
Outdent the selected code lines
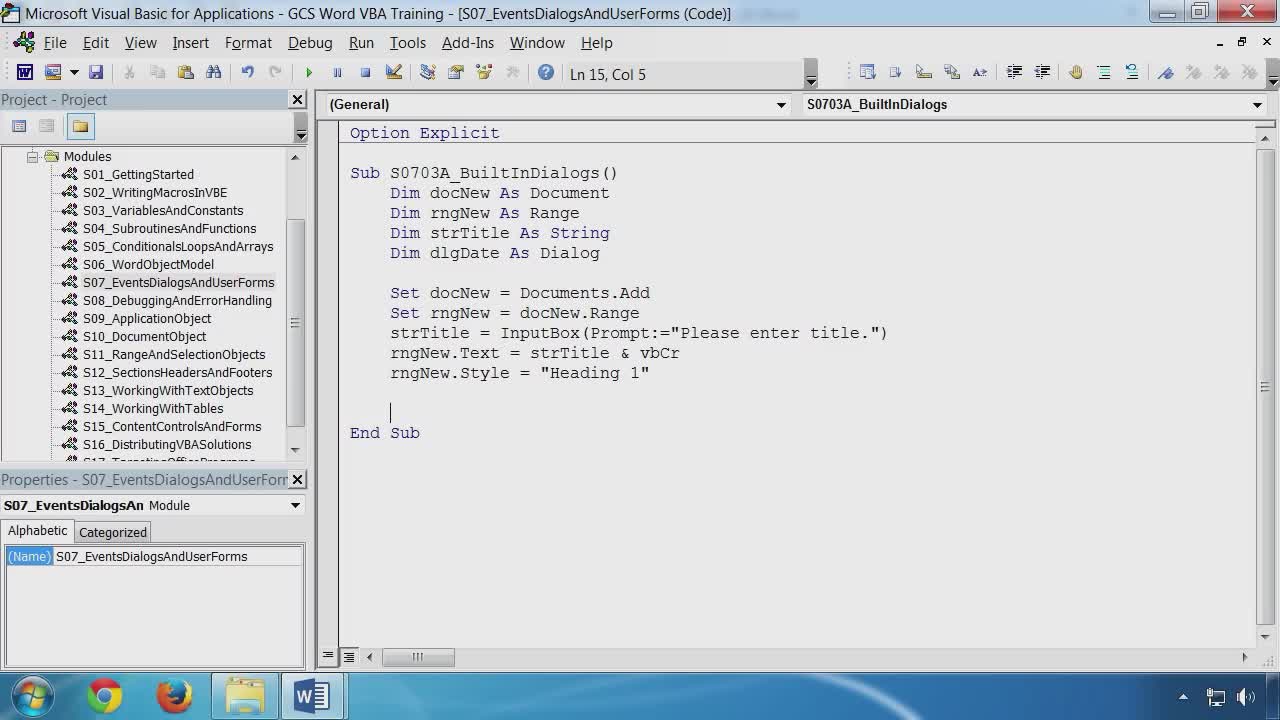coord(1042,72)
